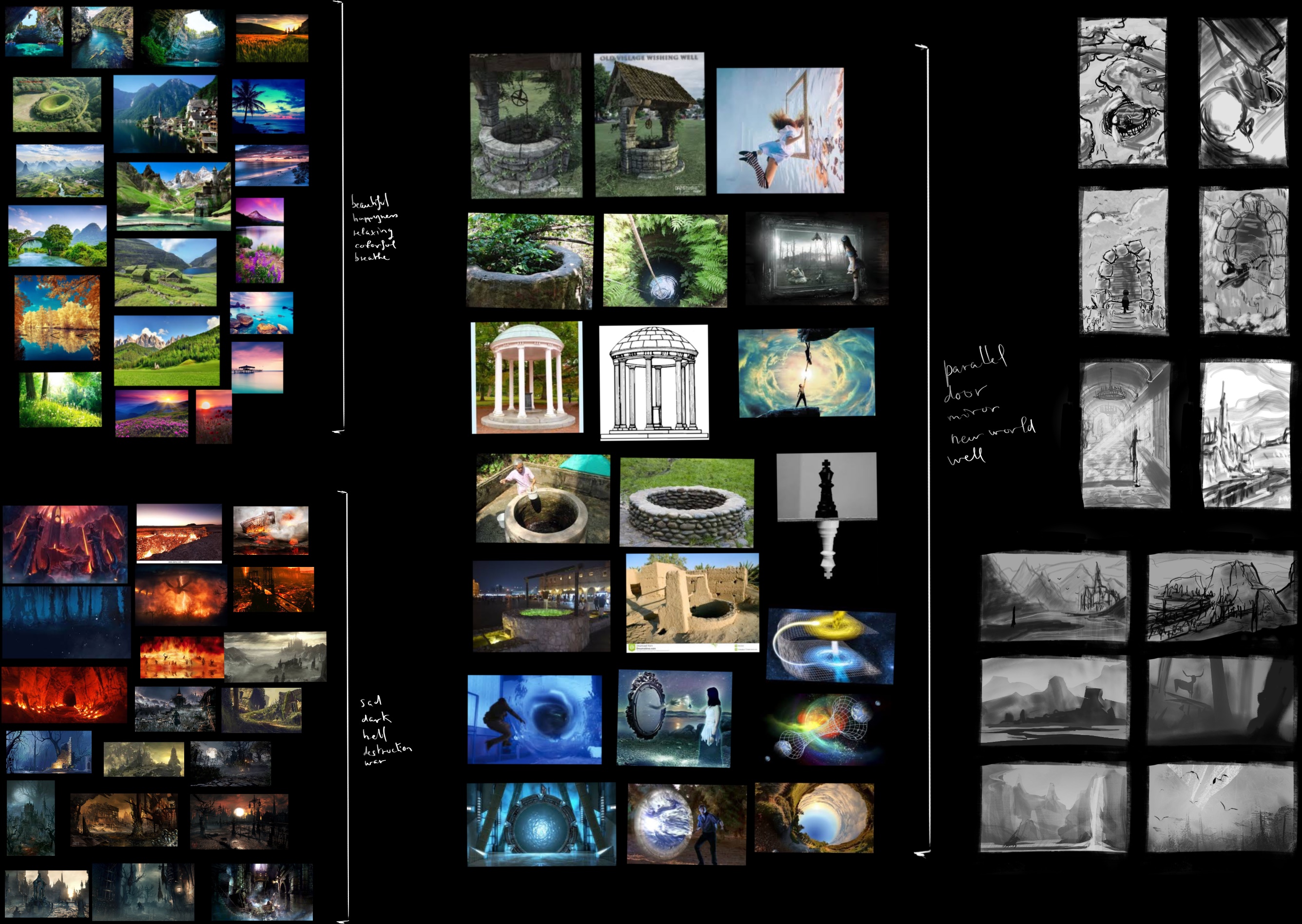Click the girl flying into picture frame
The height and width of the screenshot is (924, 1302).
pos(780,130)
